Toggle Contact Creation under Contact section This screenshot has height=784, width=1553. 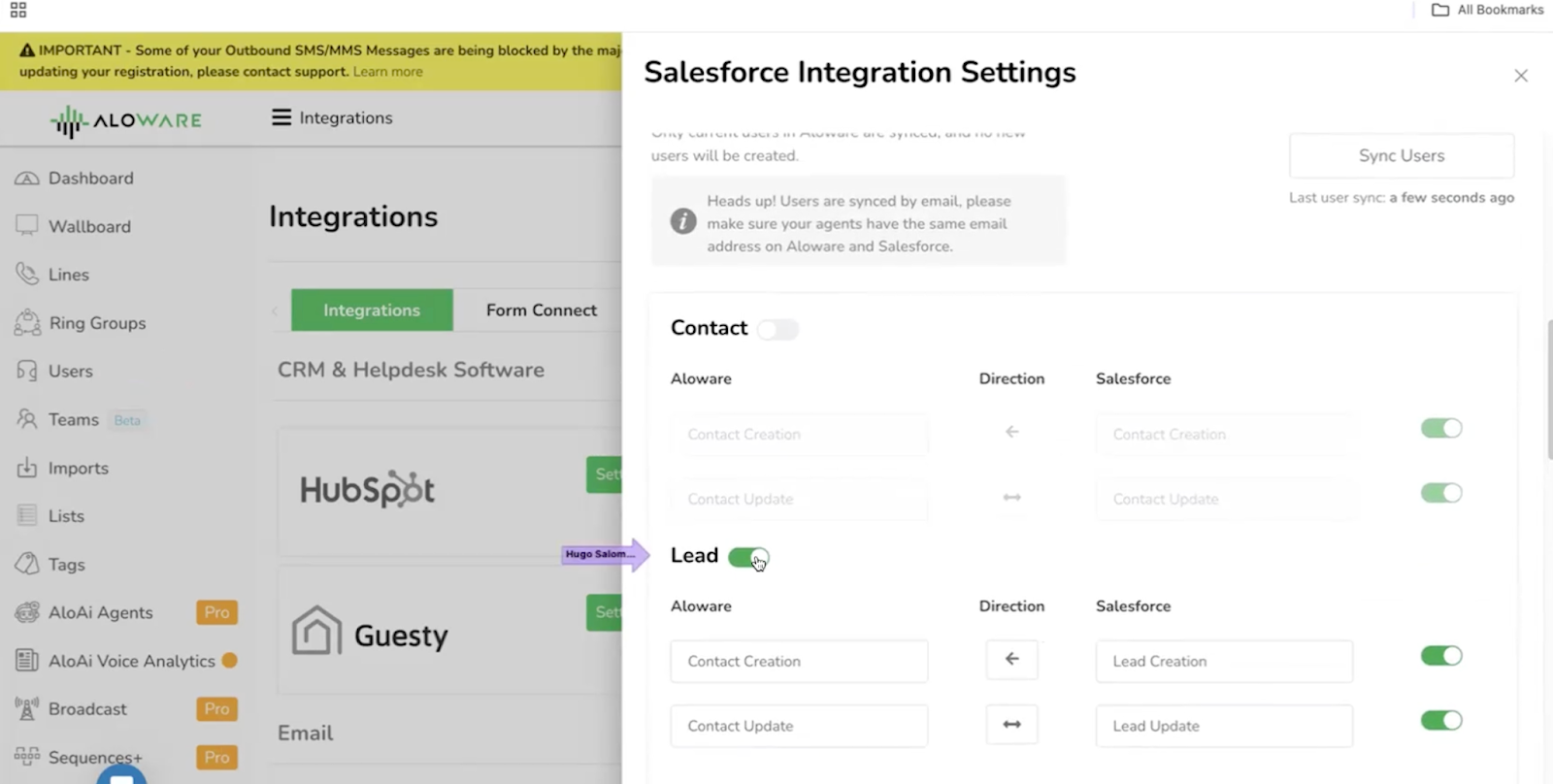click(1441, 428)
